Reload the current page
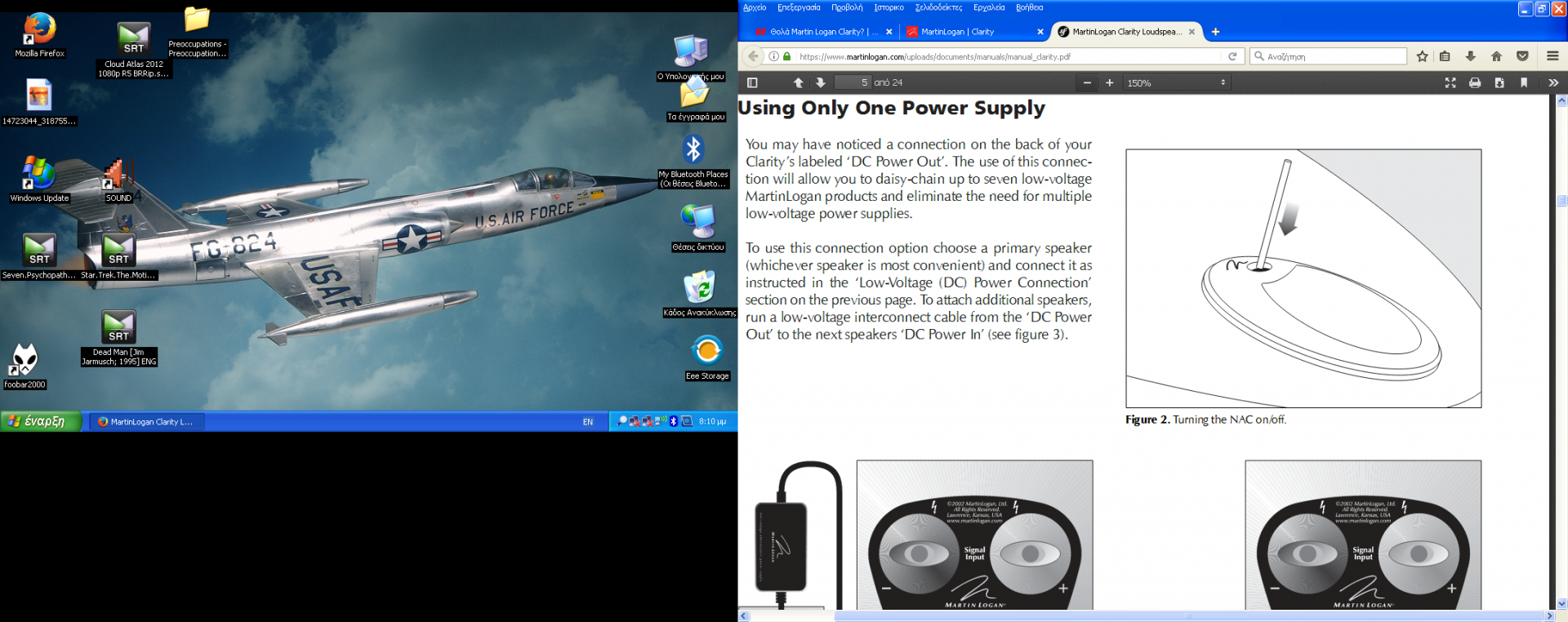The height and width of the screenshot is (622, 1568). (x=1232, y=56)
